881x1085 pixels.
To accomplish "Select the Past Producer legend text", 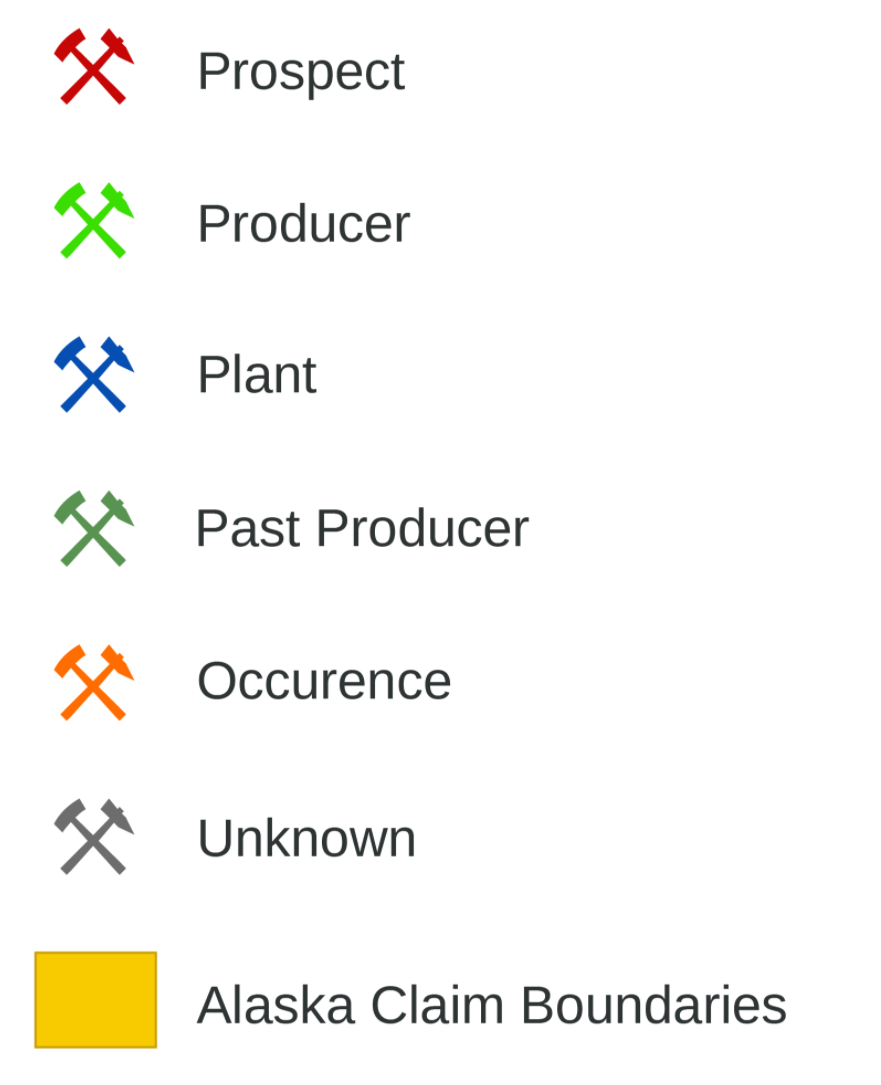I will coord(362,529).
